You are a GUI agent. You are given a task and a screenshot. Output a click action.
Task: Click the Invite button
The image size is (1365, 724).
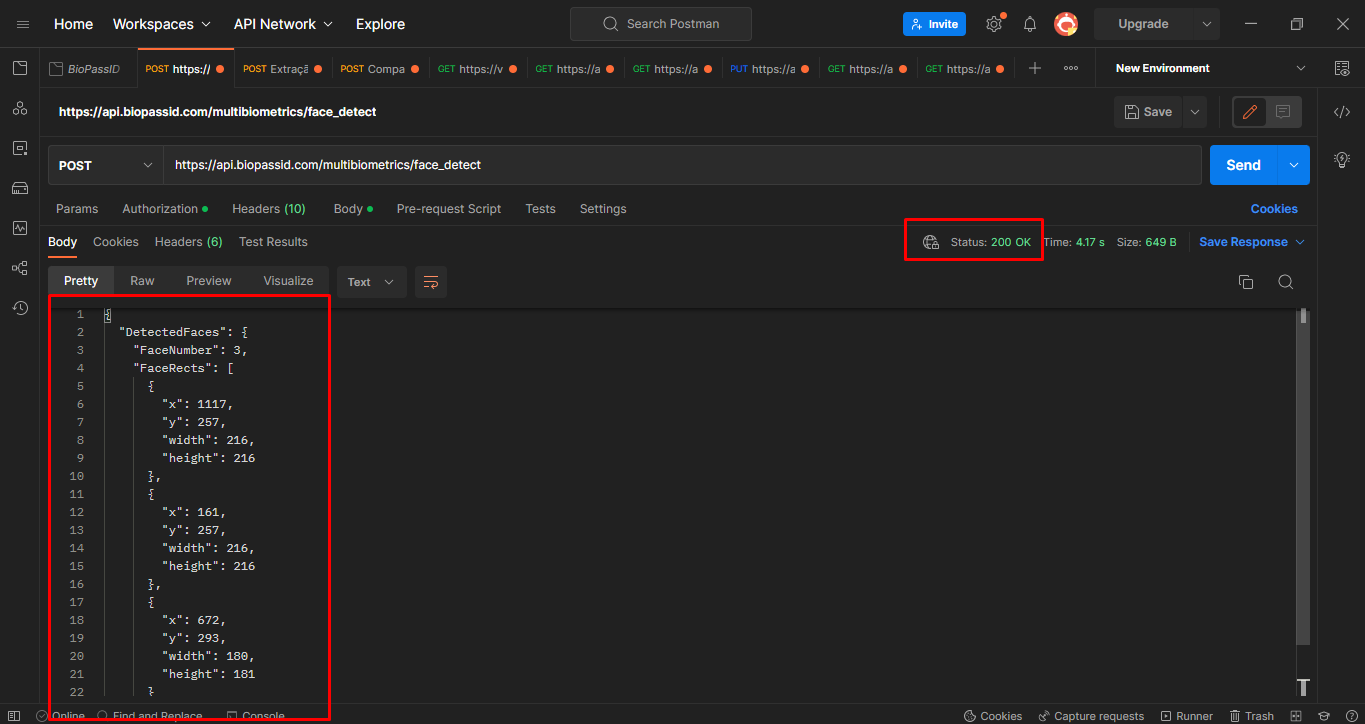pos(934,24)
